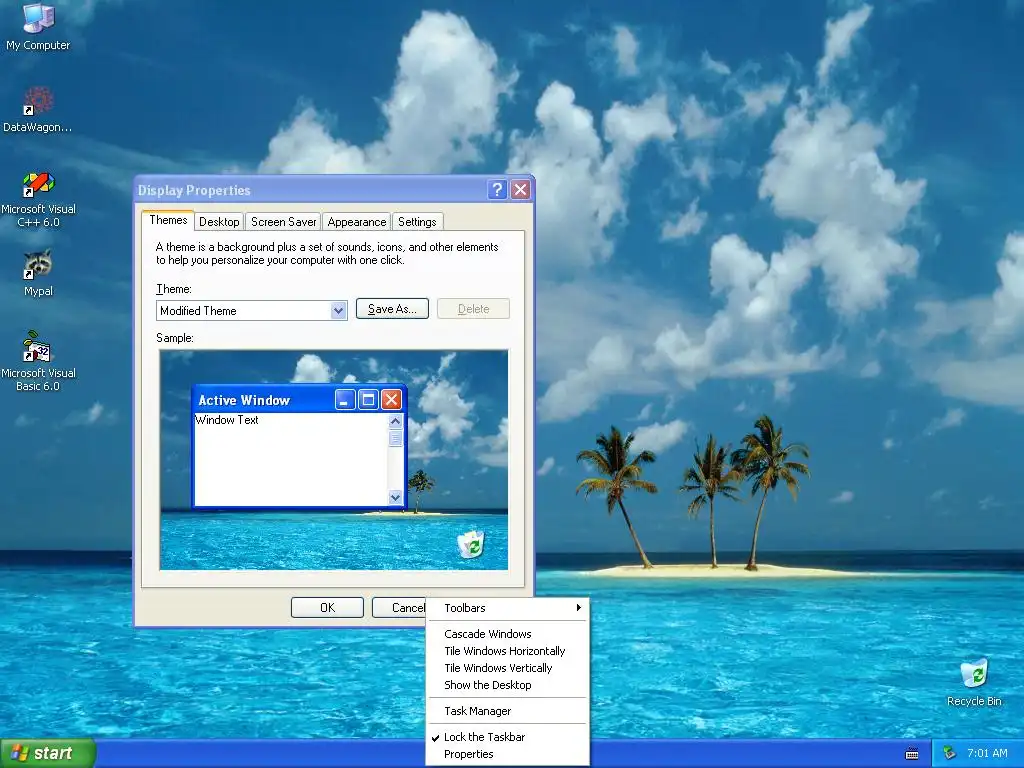Choose Tile Windows Vertically
The width and height of the screenshot is (1024, 768).
click(x=507, y=668)
